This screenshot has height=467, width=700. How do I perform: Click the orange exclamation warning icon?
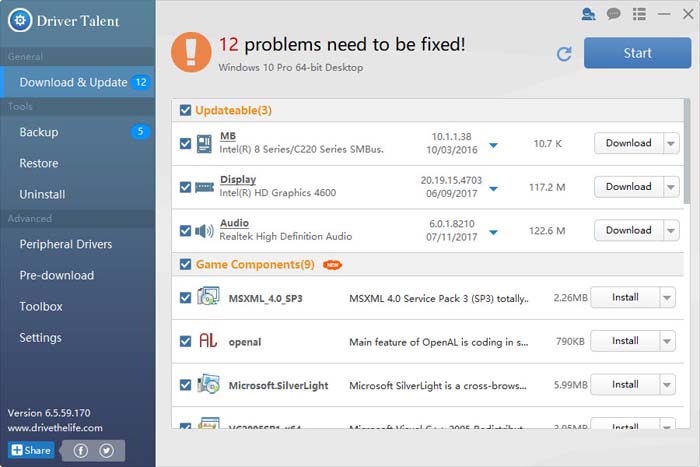coord(191,52)
